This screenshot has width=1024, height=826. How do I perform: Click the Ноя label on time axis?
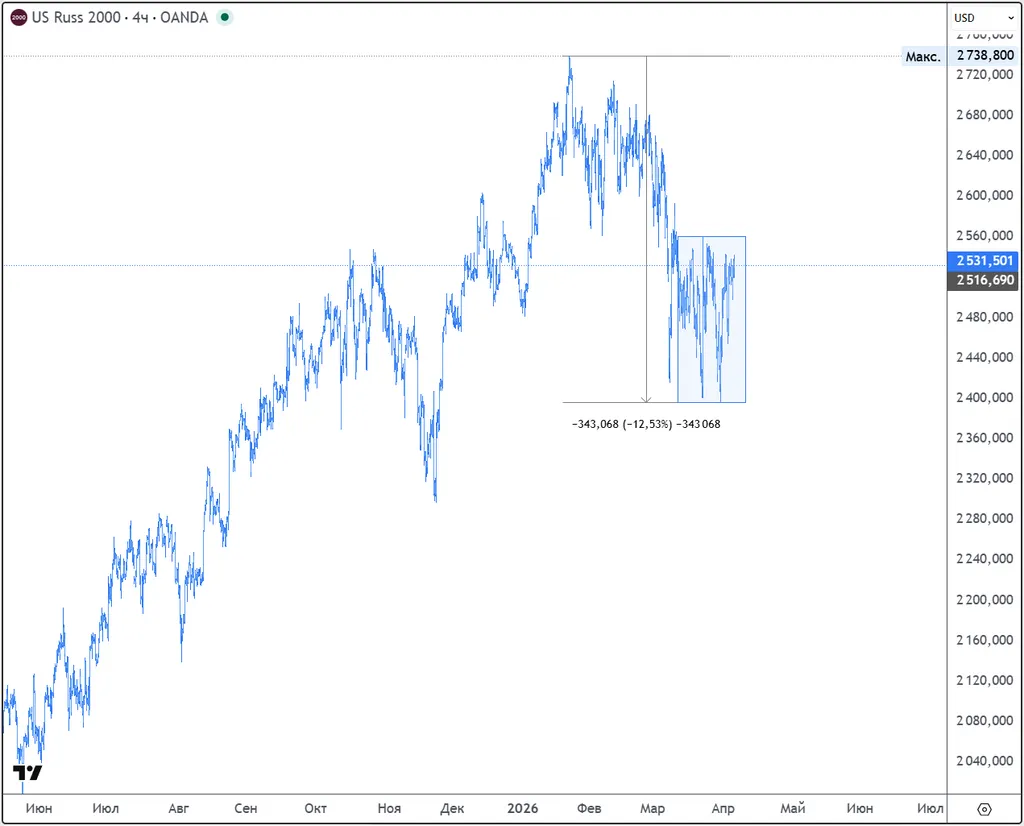[390, 809]
